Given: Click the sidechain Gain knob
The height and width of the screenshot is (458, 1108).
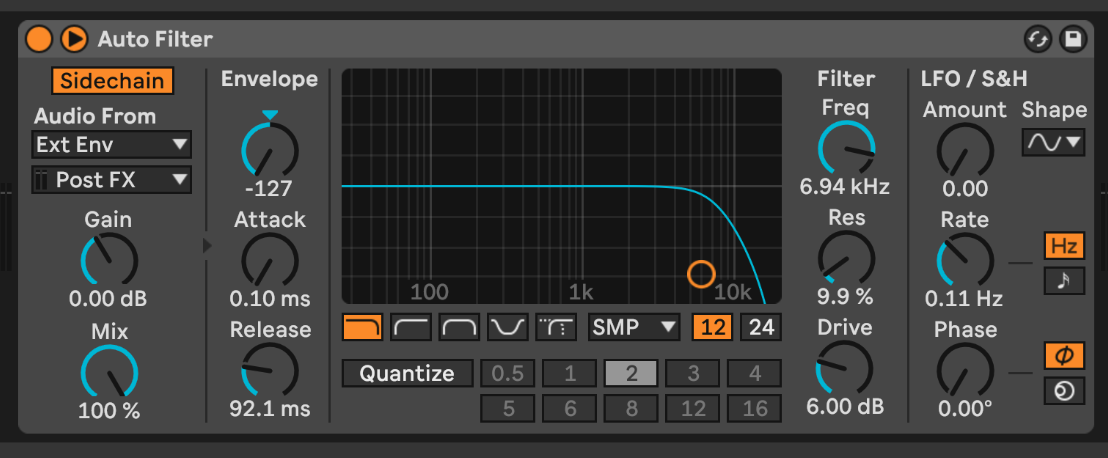Looking at the screenshot, I should [109, 259].
